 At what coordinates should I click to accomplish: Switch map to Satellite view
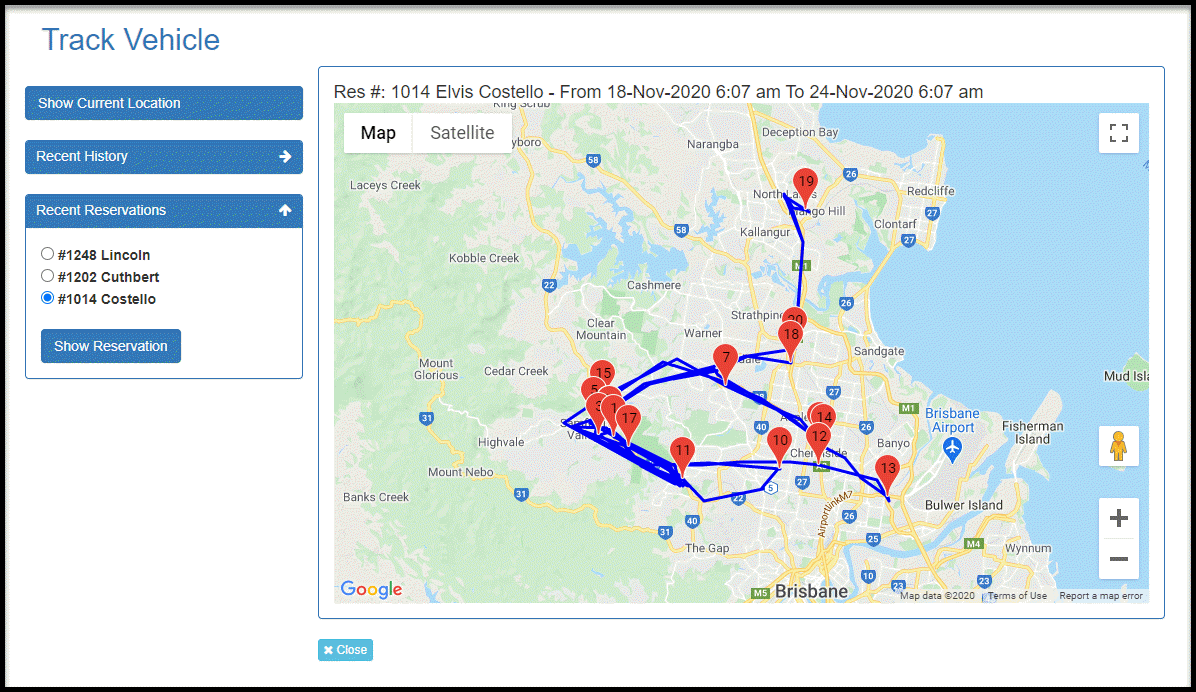coord(462,133)
